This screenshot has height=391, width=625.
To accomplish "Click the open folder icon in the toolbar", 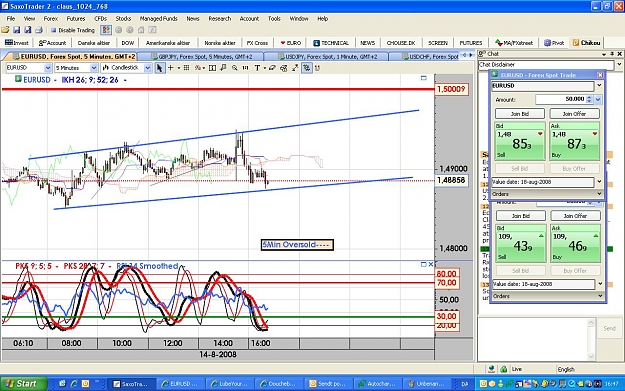I will click(x=5, y=30).
